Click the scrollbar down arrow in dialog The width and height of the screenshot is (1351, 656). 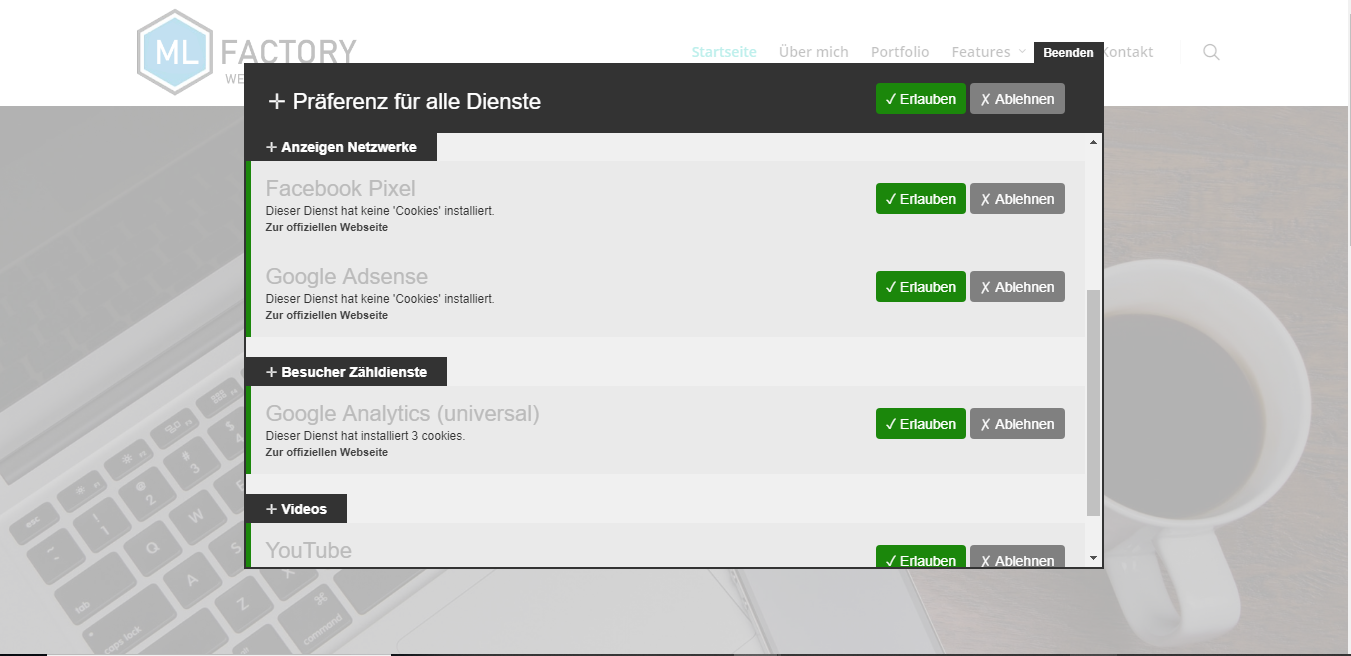pos(1093,558)
